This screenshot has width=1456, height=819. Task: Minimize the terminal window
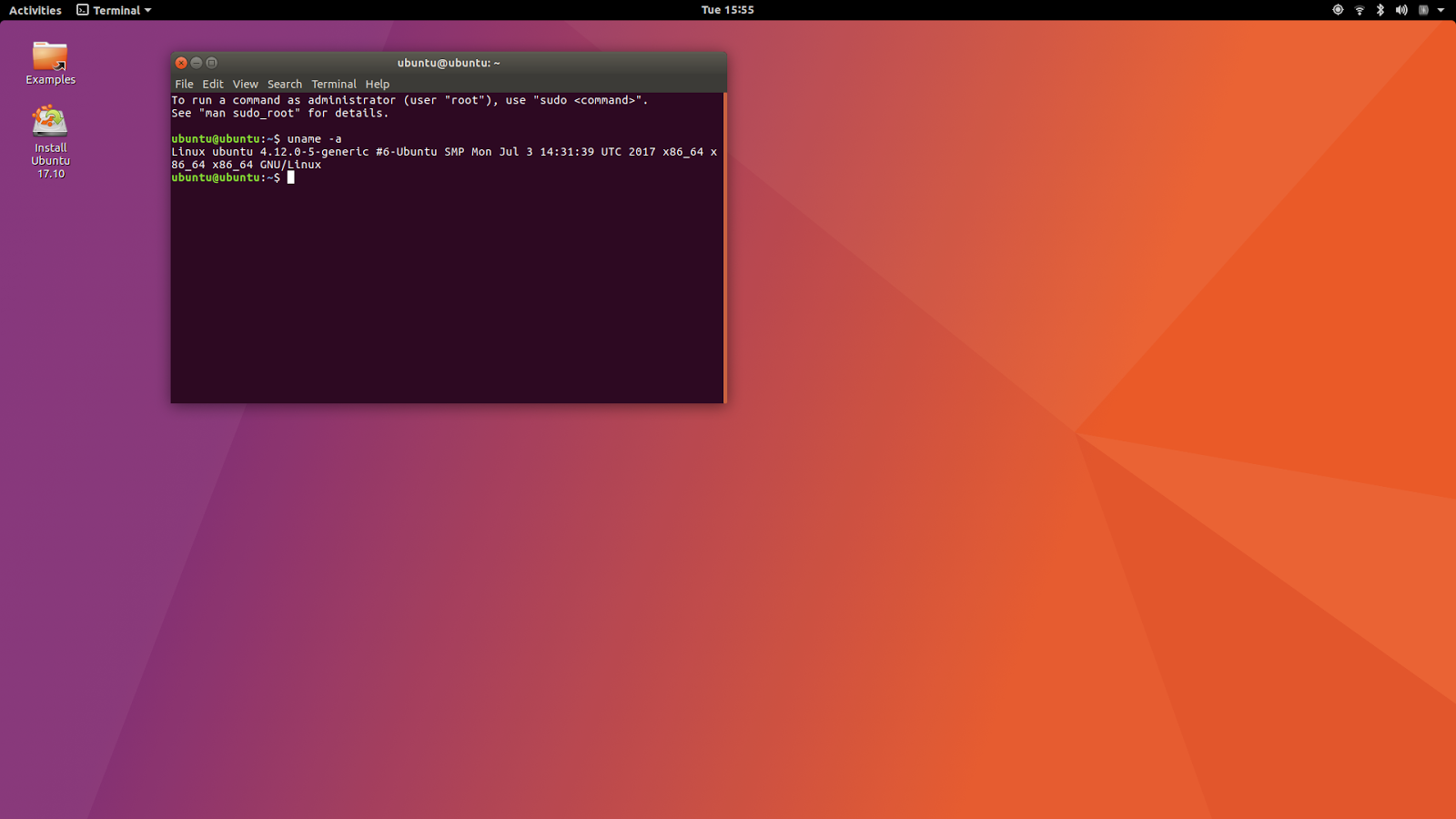click(x=197, y=63)
